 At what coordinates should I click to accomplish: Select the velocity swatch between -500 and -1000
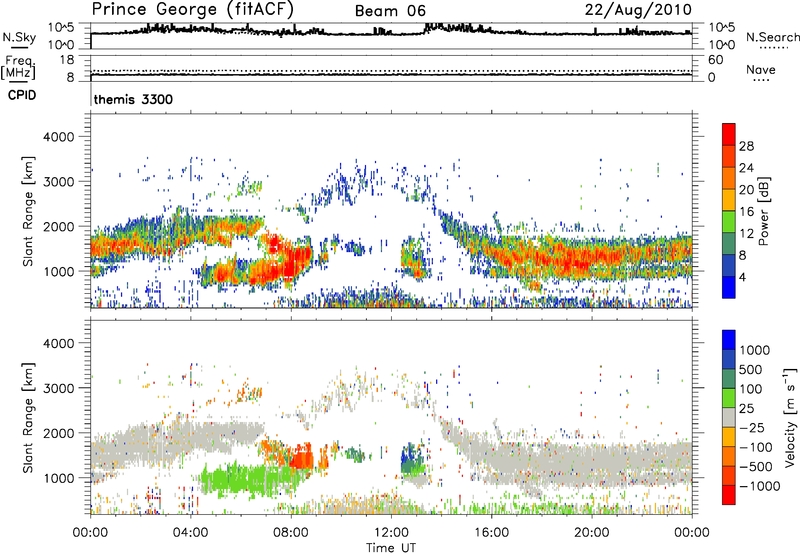pos(729,475)
